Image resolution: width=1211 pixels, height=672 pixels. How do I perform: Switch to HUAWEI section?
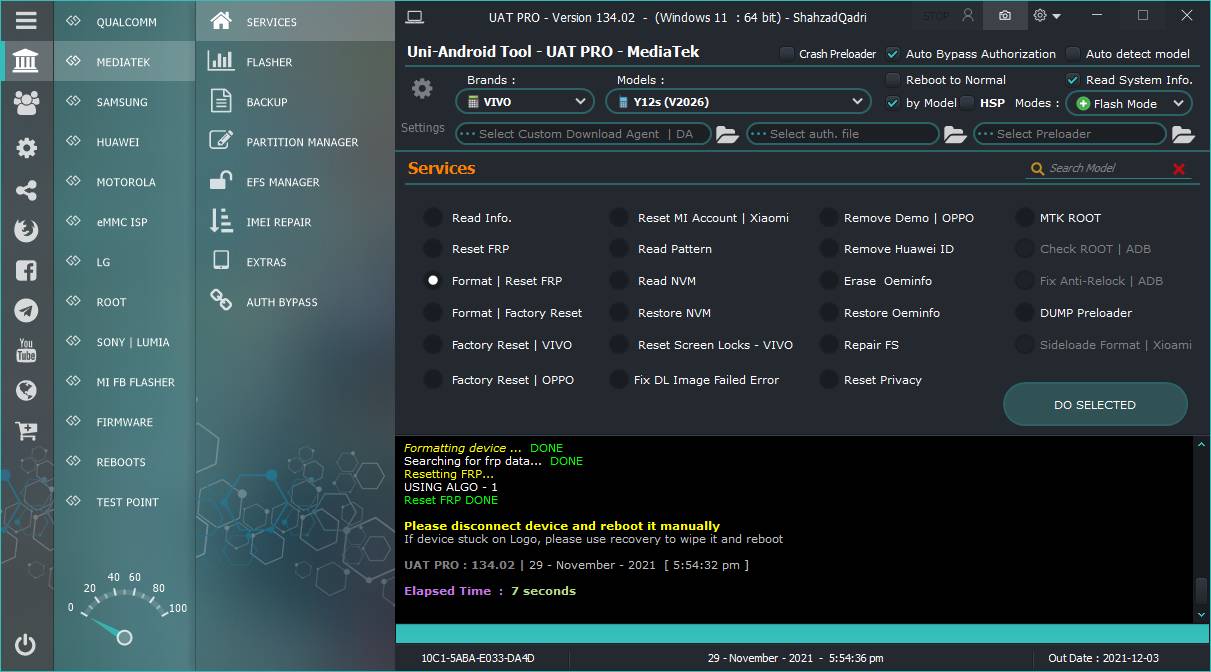(125, 142)
